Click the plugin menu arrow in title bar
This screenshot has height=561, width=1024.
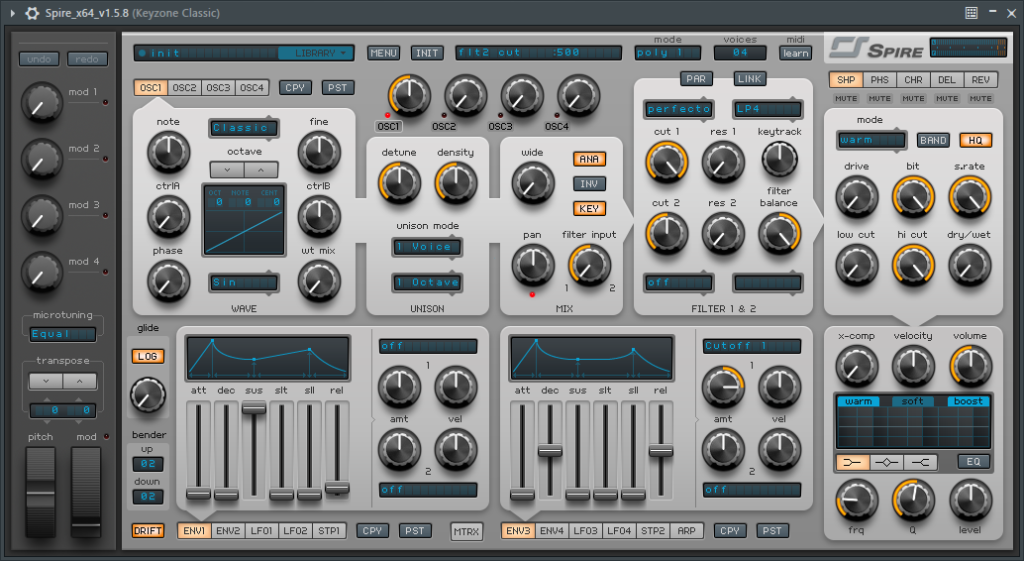[x=12, y=13]
